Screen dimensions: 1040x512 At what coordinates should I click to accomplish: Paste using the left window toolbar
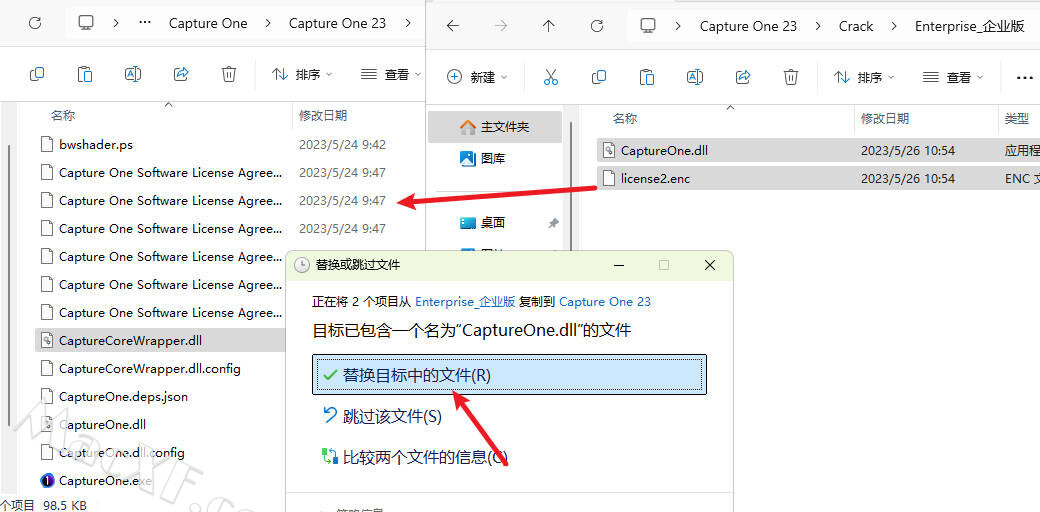click(x=85, y=74)
